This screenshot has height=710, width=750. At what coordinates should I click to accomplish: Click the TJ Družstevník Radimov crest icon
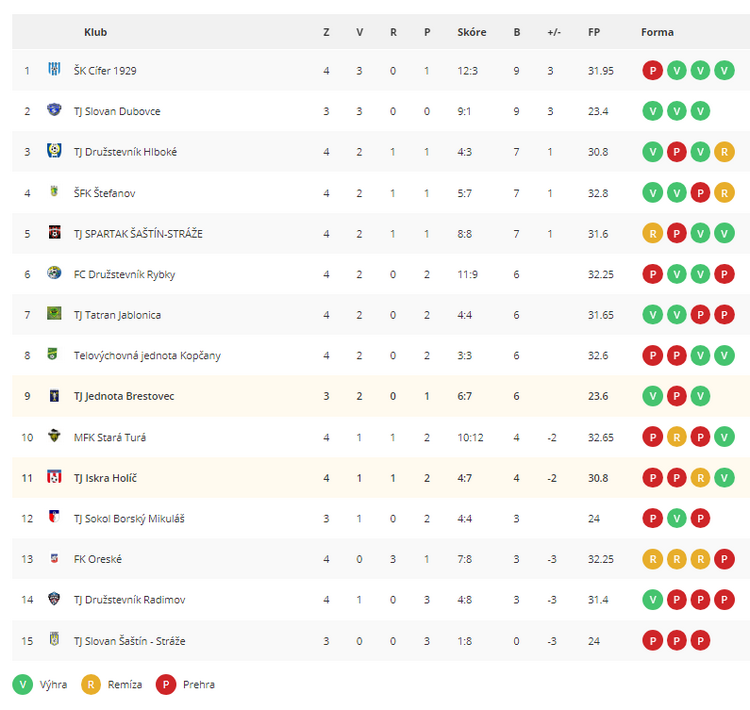[54, 599]
